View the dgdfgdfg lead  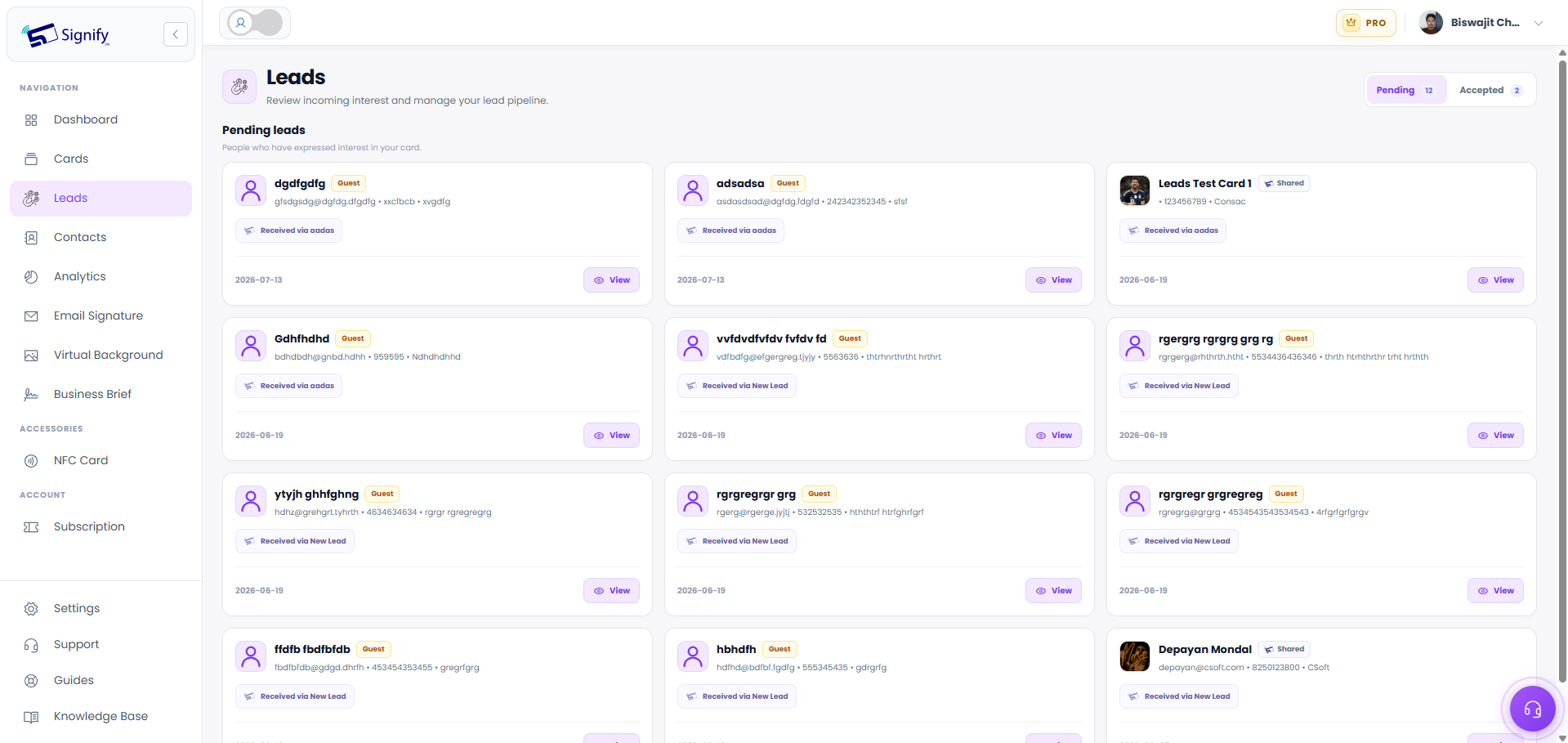611,280
